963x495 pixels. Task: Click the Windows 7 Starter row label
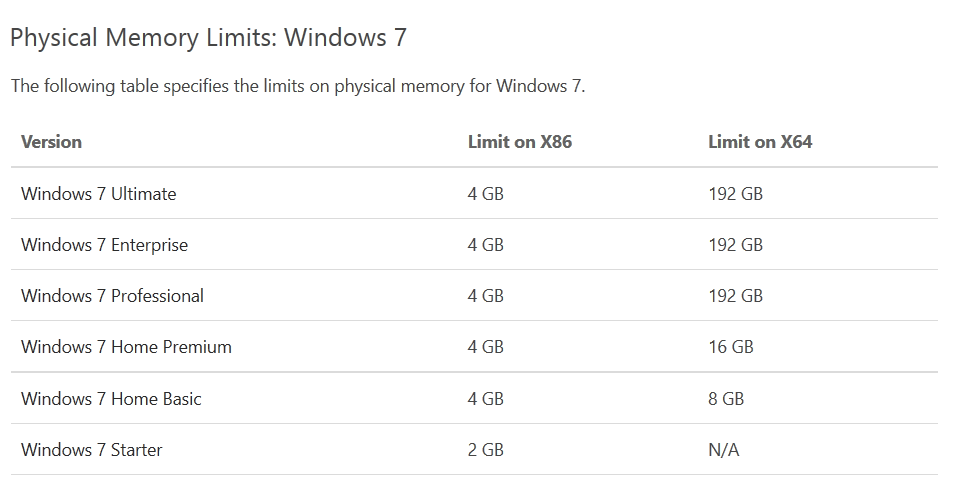(x=92, y=450)
